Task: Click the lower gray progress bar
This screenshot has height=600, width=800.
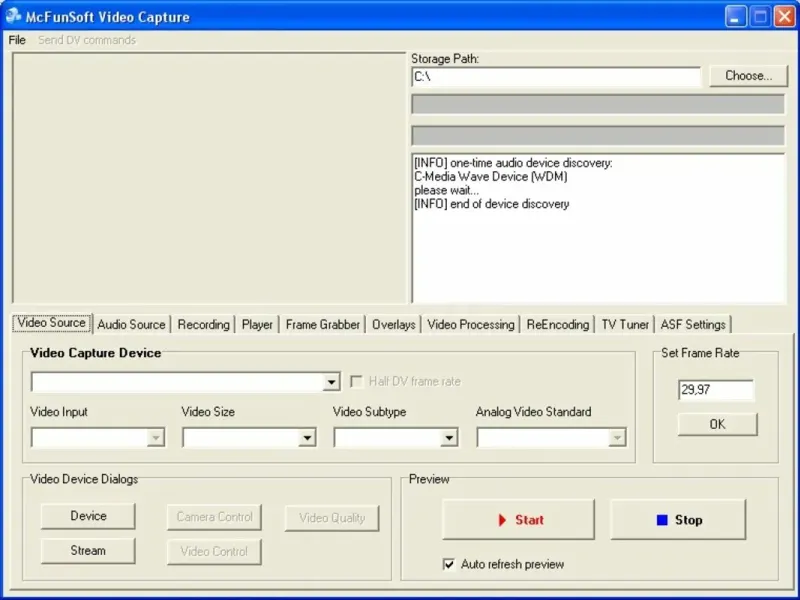Action: tap(598, 136)
